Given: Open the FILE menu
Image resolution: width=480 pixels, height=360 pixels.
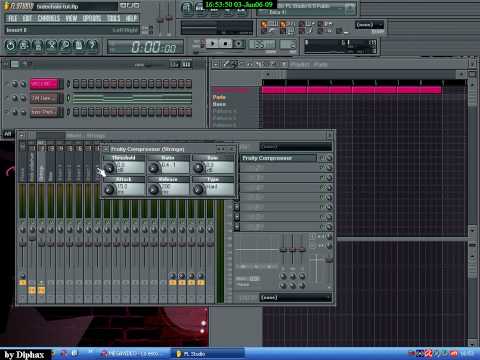Looking at the screenshot, I should [12, 18].
